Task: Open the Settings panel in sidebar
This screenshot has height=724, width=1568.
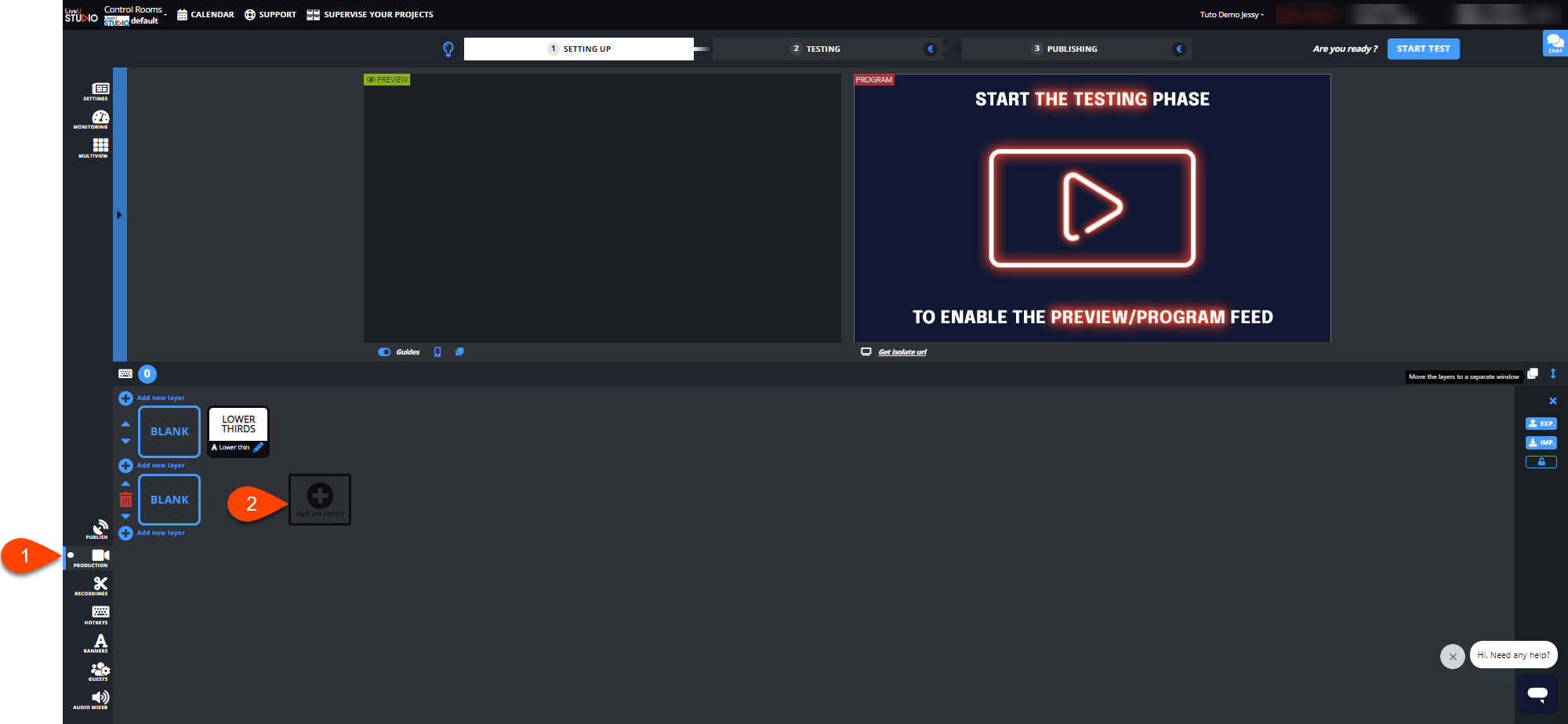Action: (99, 91)
